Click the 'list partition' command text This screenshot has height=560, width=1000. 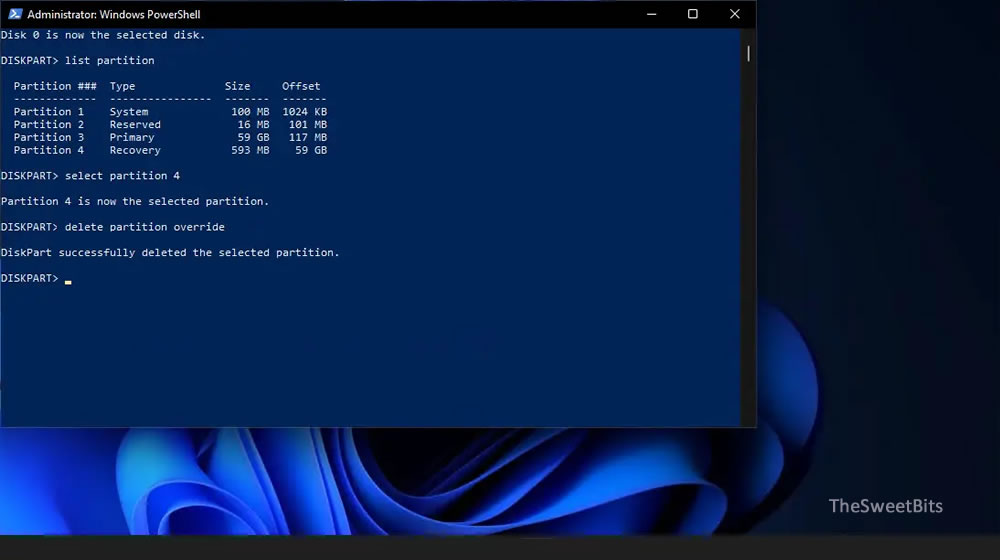pos(109,61)
